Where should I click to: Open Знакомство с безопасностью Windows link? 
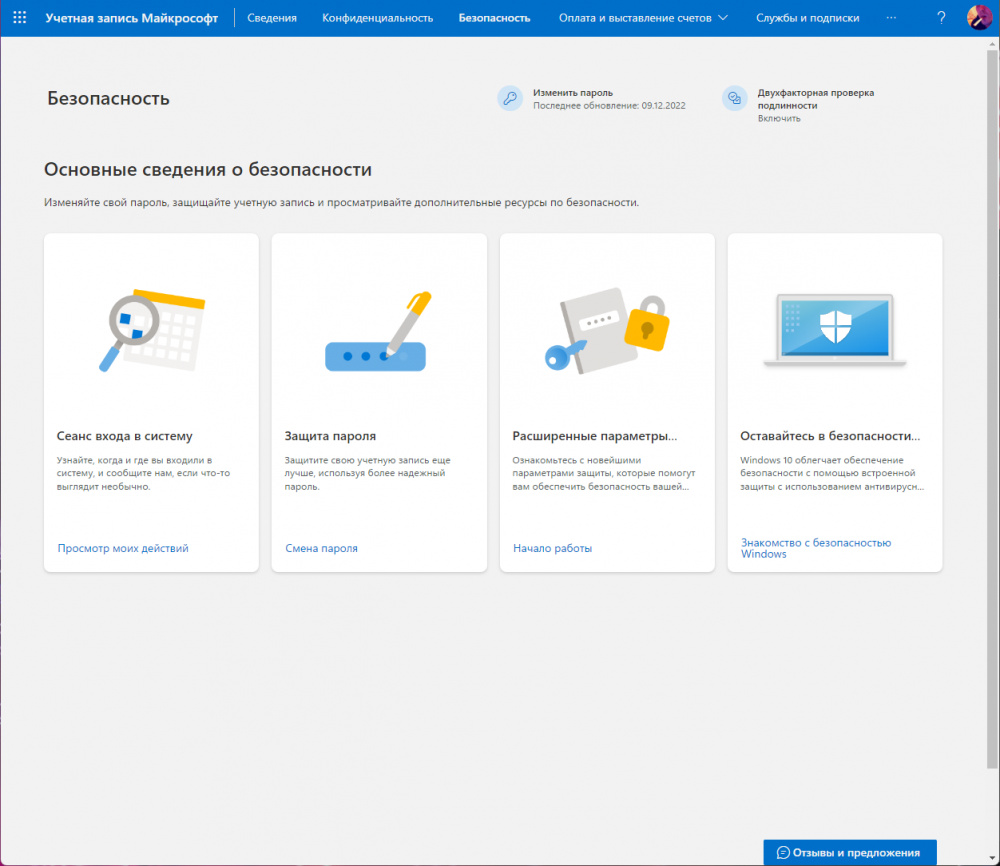[x=815, y=548]
